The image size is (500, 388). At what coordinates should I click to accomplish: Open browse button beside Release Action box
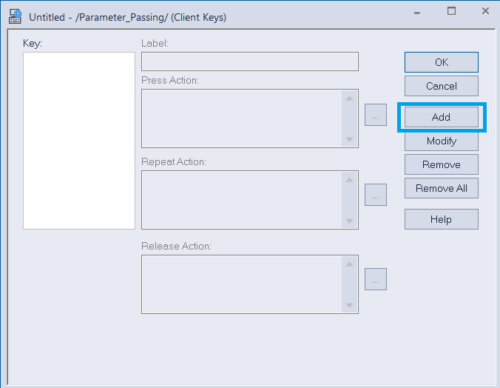click(x=375, y=279)
